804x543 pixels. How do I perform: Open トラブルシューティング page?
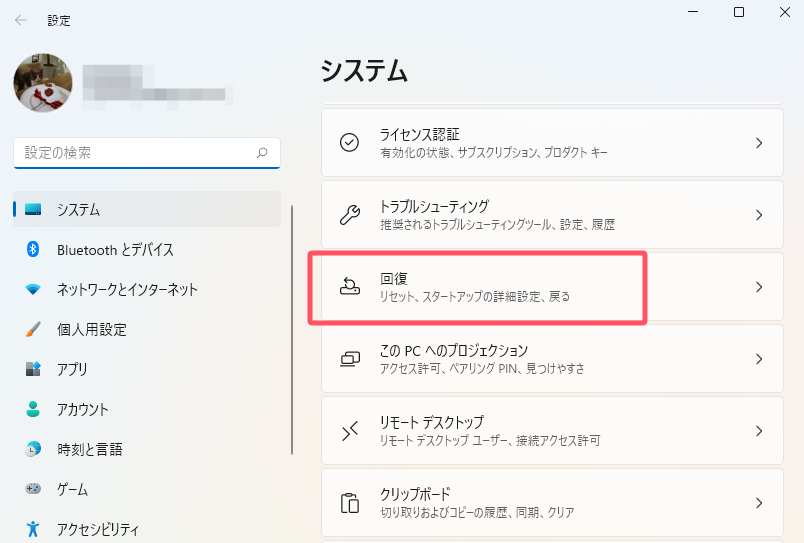(x=552, y=214)
